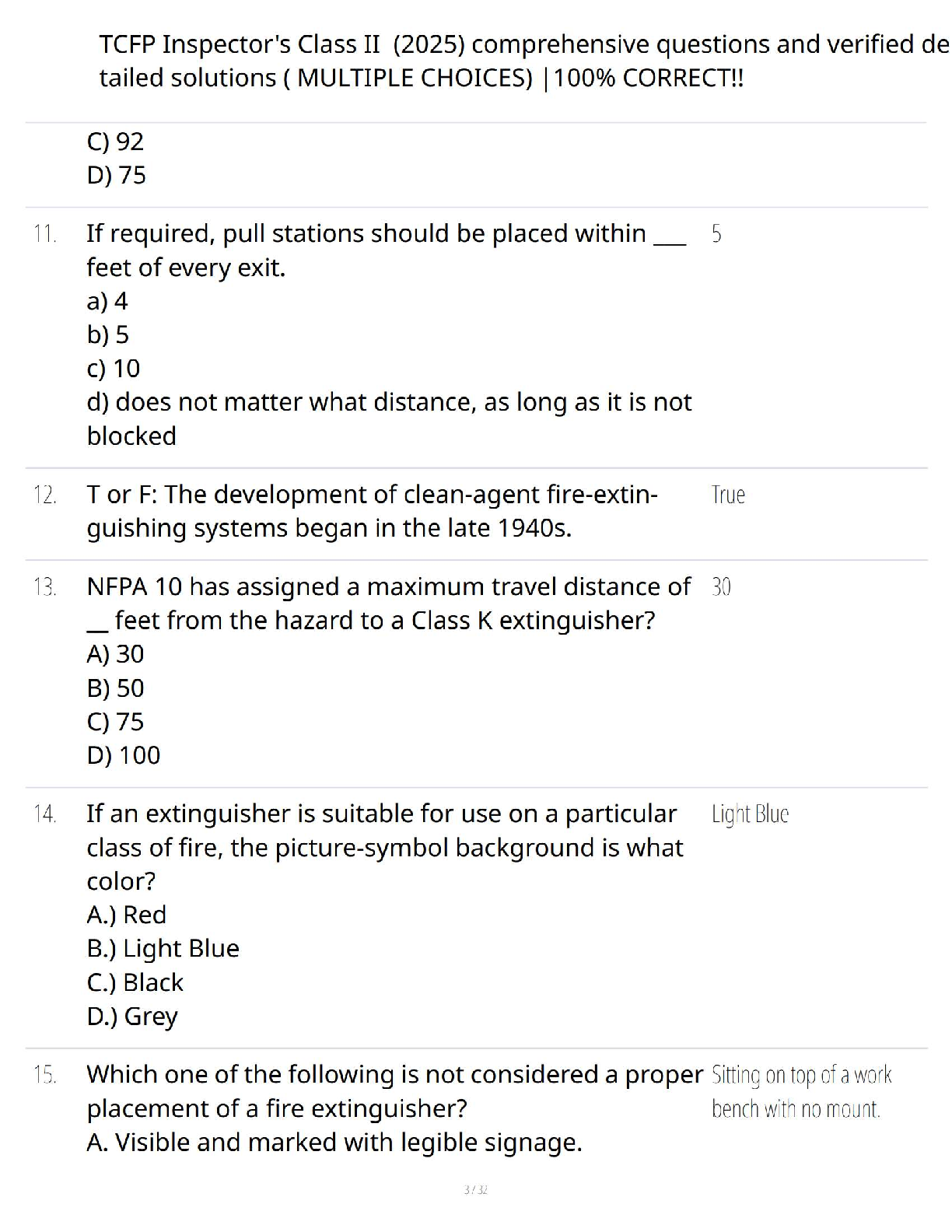Select answer option 'C) 92'
Image resolution: width=952 pixels, height=1232 pixels.
pyautogui.click(x=115, y=142)
